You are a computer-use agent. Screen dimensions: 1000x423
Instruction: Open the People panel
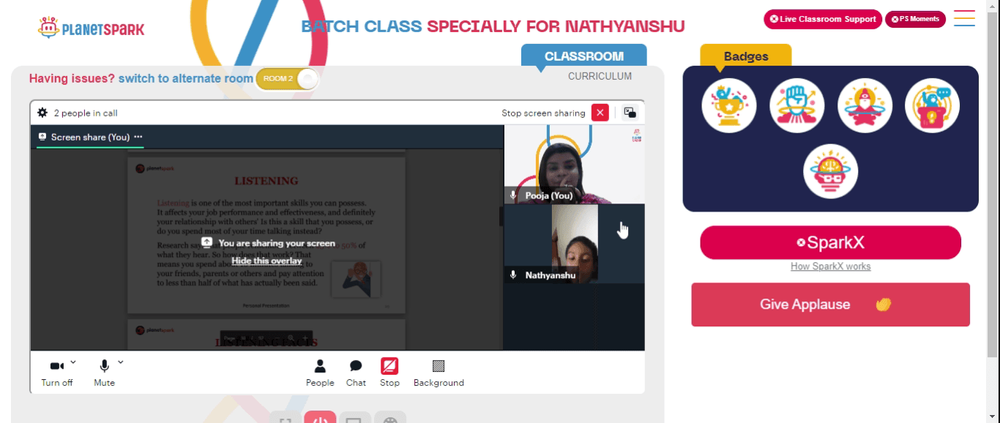(x=320, y=373)
